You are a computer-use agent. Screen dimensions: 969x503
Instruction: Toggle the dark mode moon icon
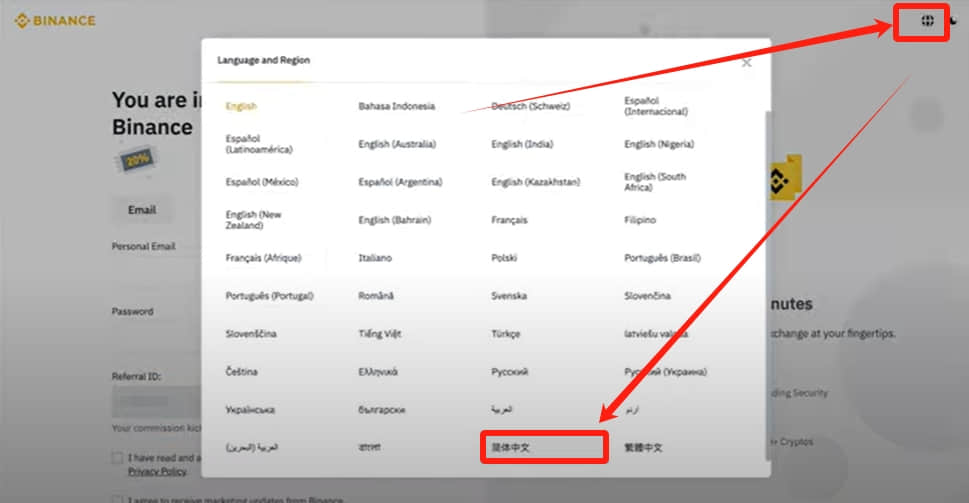pyautogui.click(x=953, y=21)
